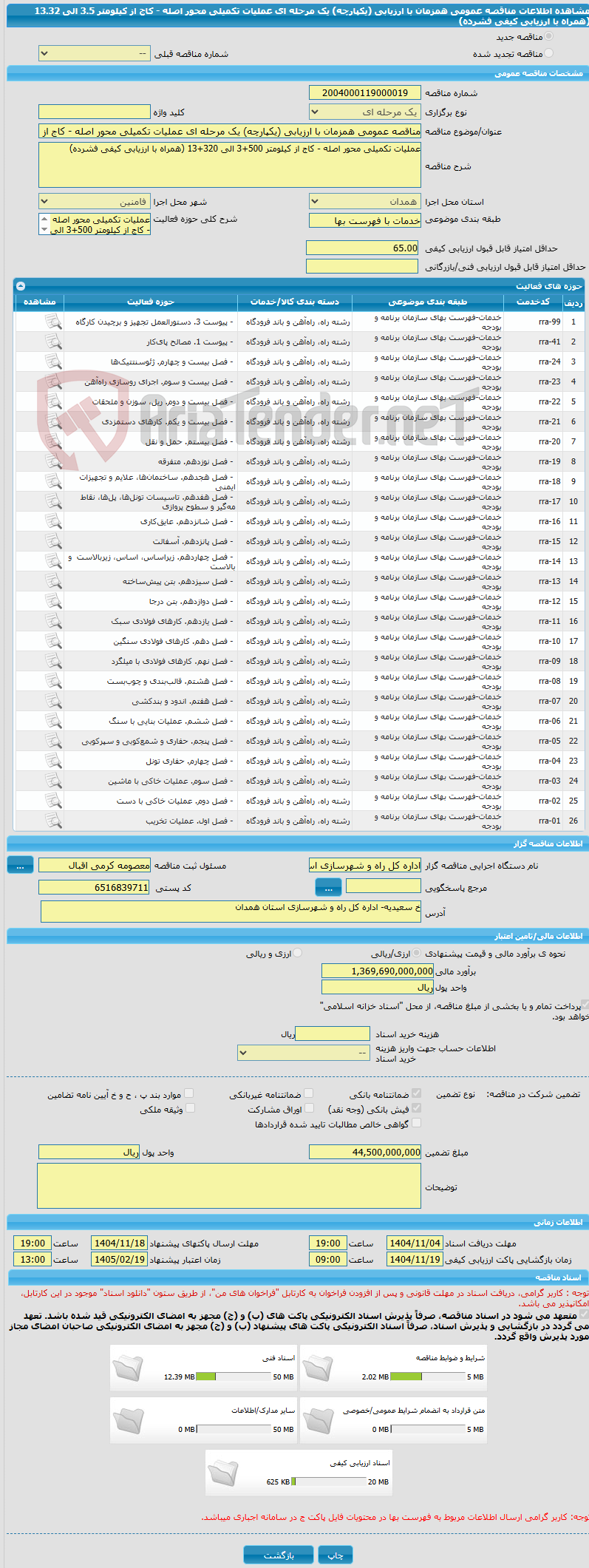Open view icon for row rra-09
The image size is (589, 1568).
click(x=53, y=661)
